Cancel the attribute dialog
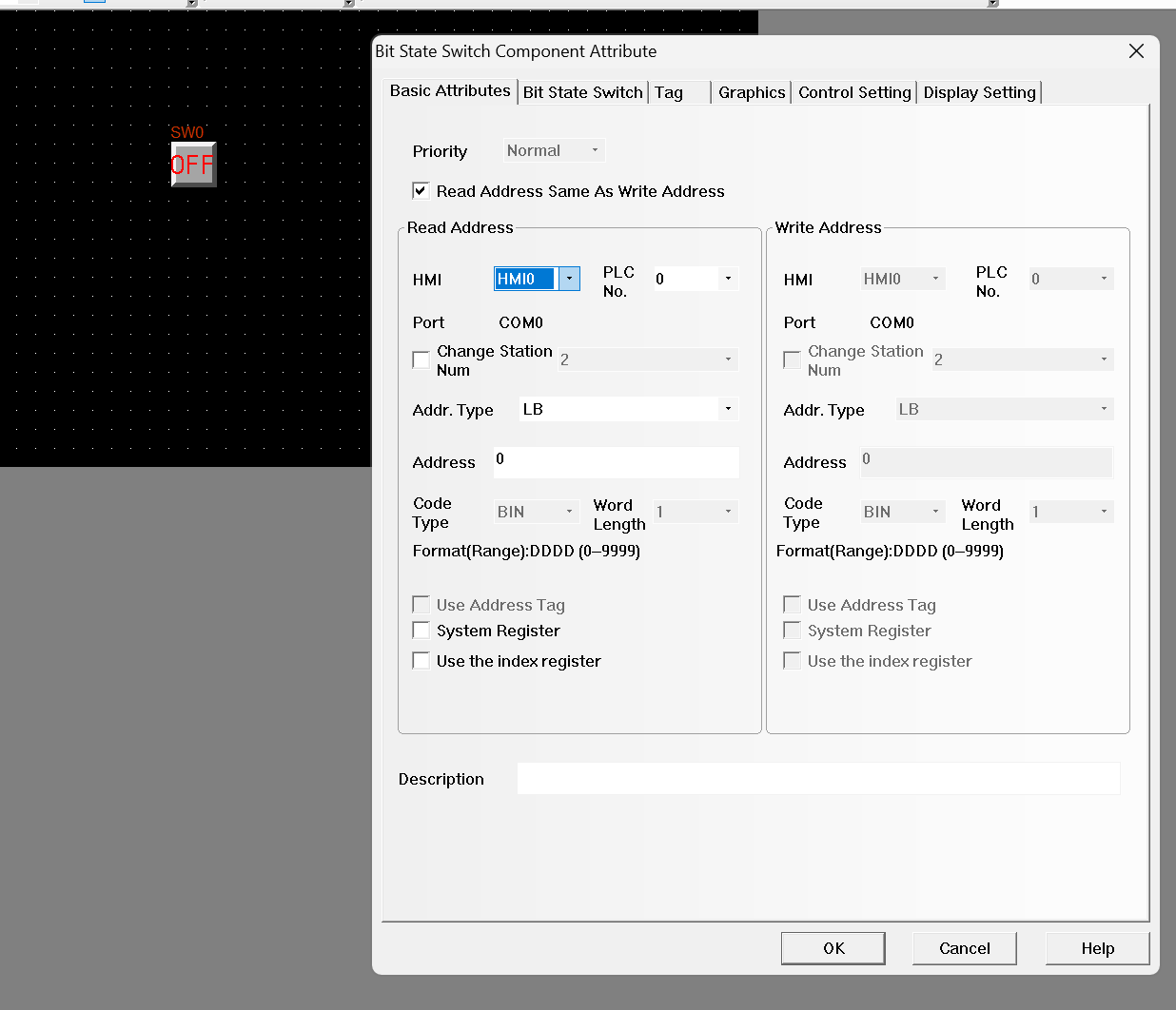 click(x=965, y=948)
